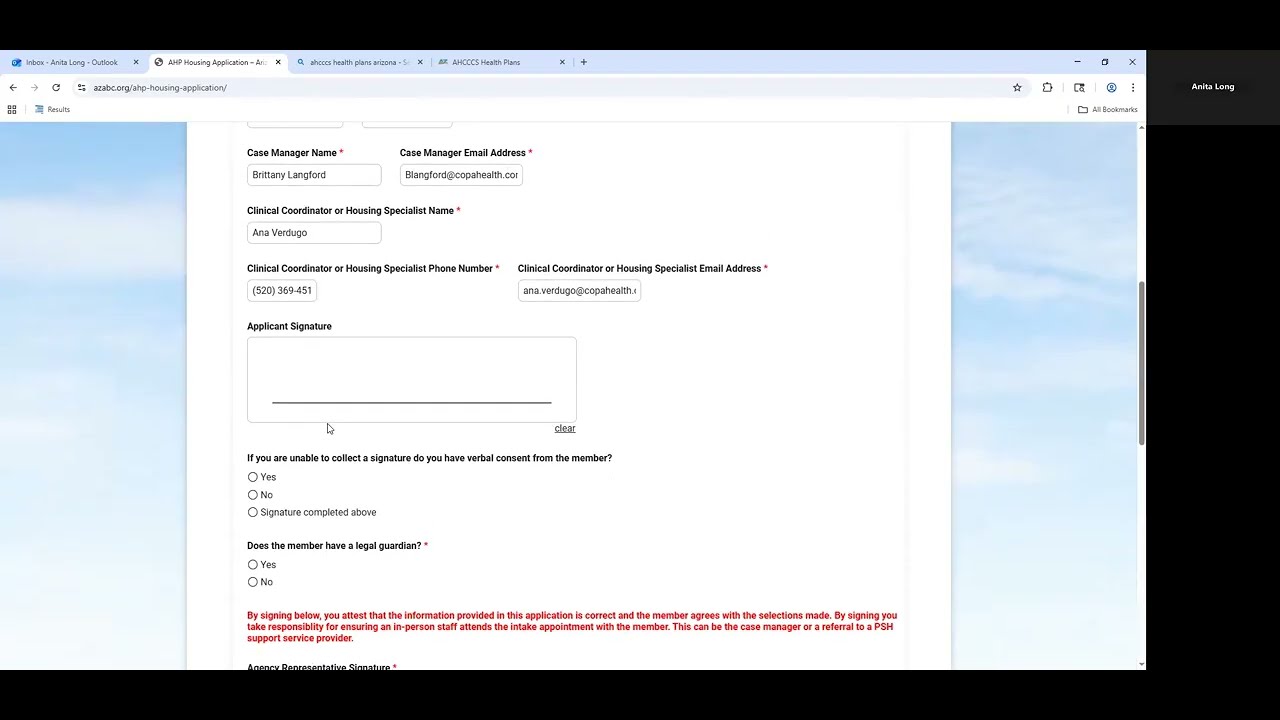Select Yes for verbal consent
Viewport: 1280px width, 720px height.
(253, 478)
